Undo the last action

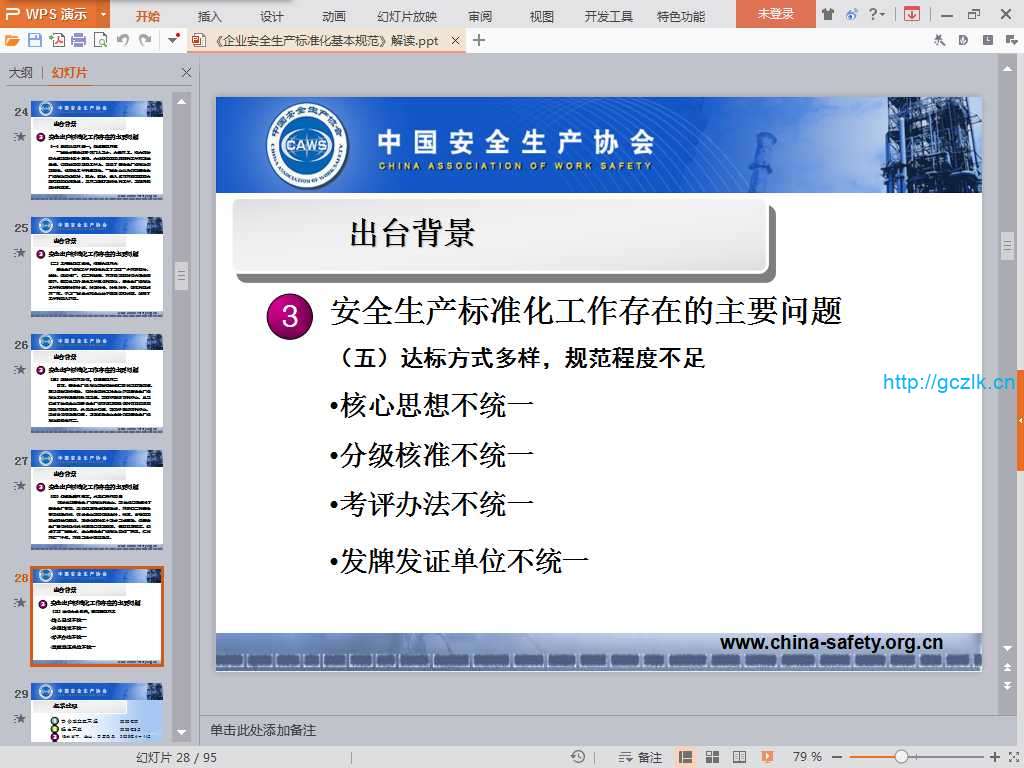coord(123,40)
